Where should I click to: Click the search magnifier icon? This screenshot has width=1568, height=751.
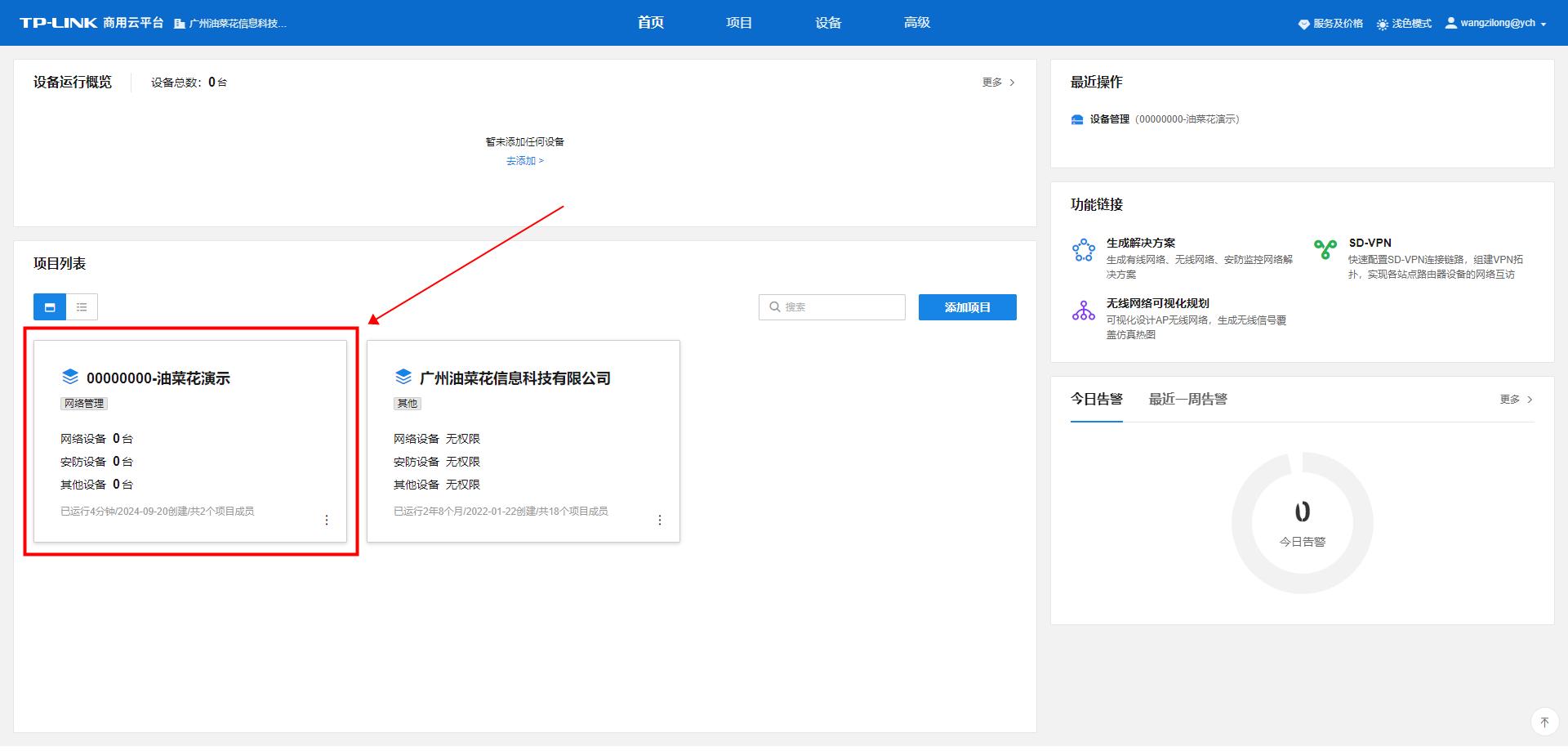[x=774, y=307]
